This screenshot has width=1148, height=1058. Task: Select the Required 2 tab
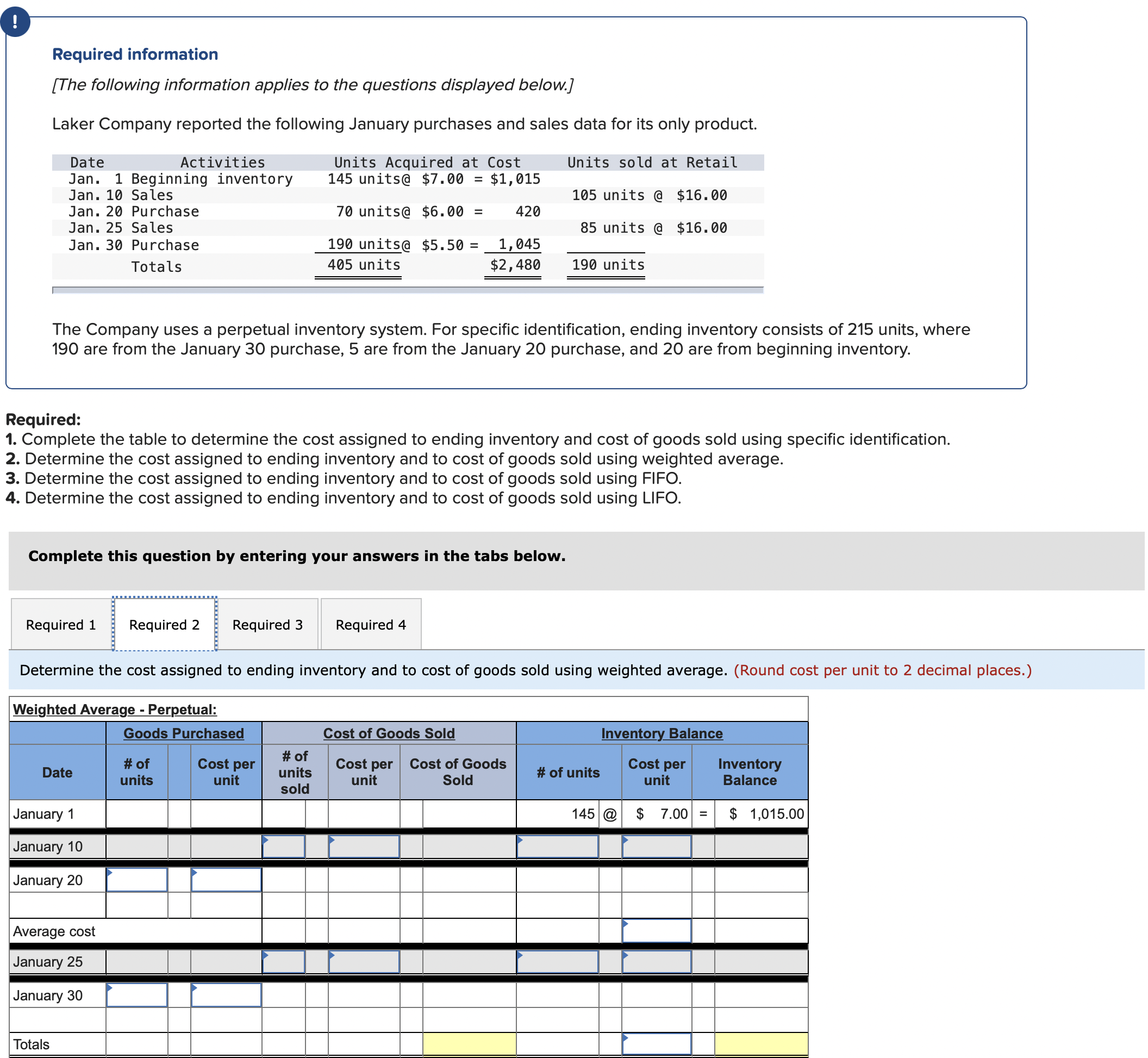(164, 625)
